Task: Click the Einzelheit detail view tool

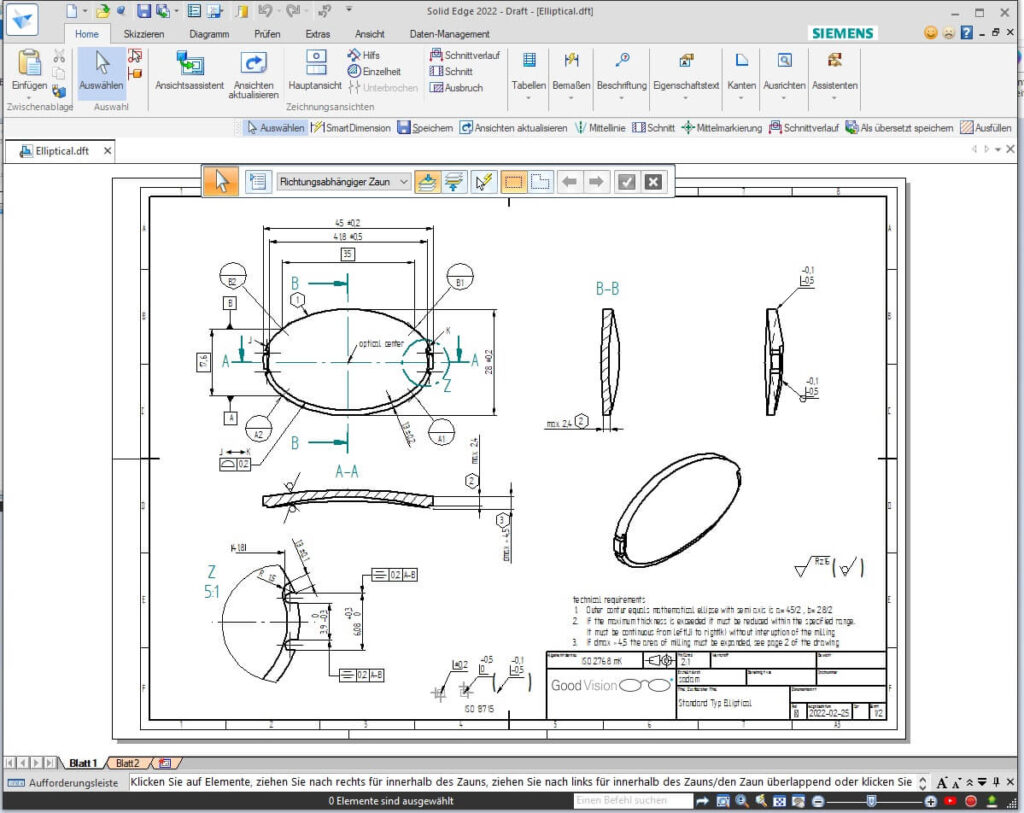Action: (374, 71)
